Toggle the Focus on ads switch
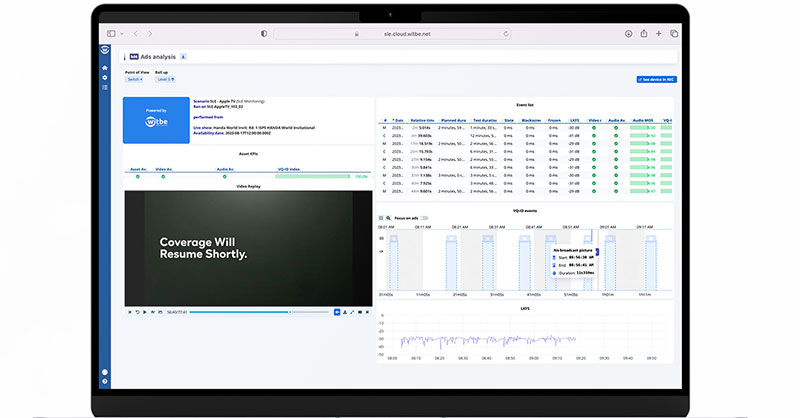Screen dimensions: 800x418 pos(424,218)
